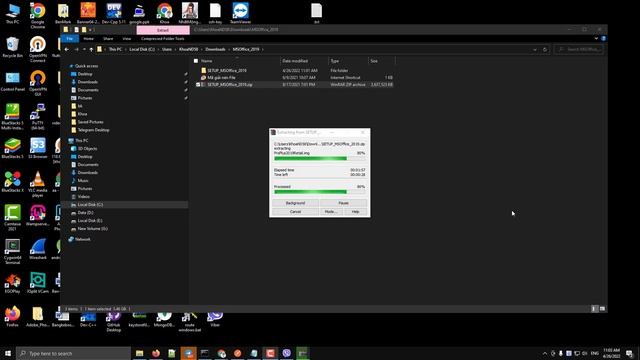Image resolution: width=640 pixels, height=360 pixels.
Task: Click the WinRAR icon in dialog title
Action: tap(273, 132)
